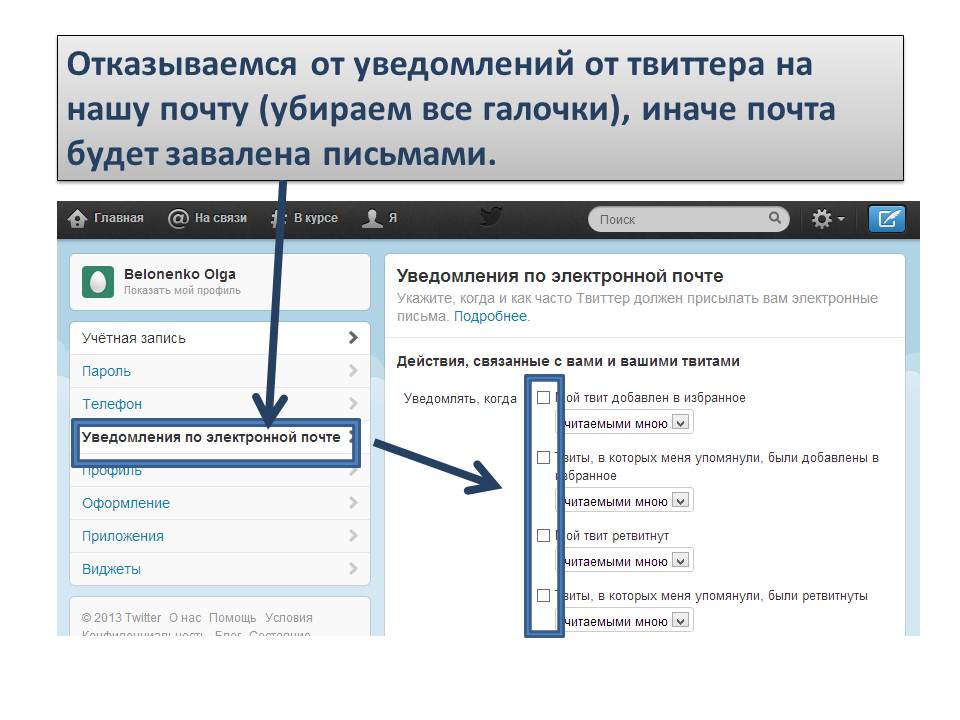The image size is (960, 720).
Task: Click the 'Уведомлять, когда' label
Action: (x=460, y=399)
